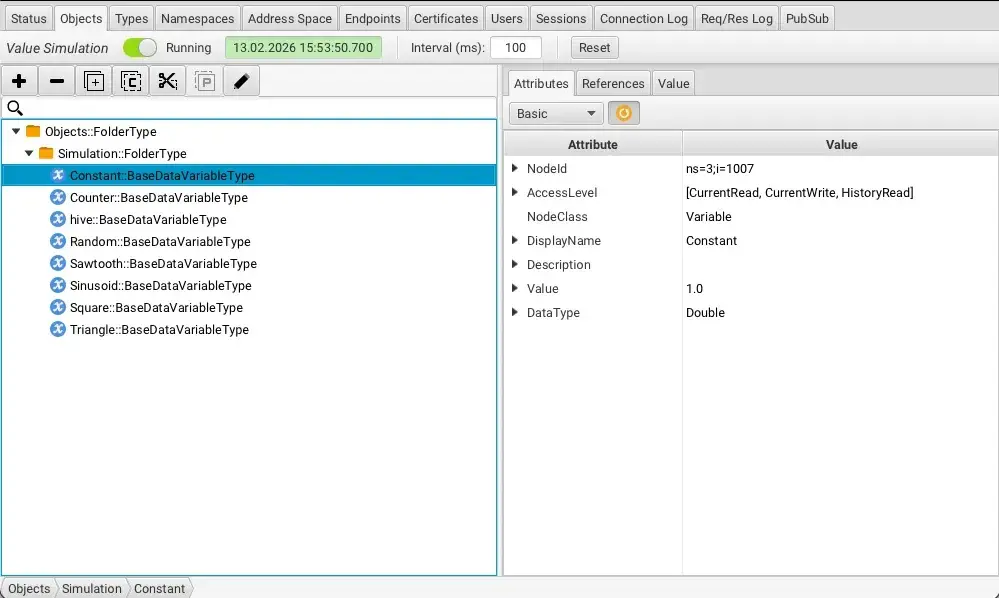
Task: Click the simulation timestamp display
Action: point(303,48)
